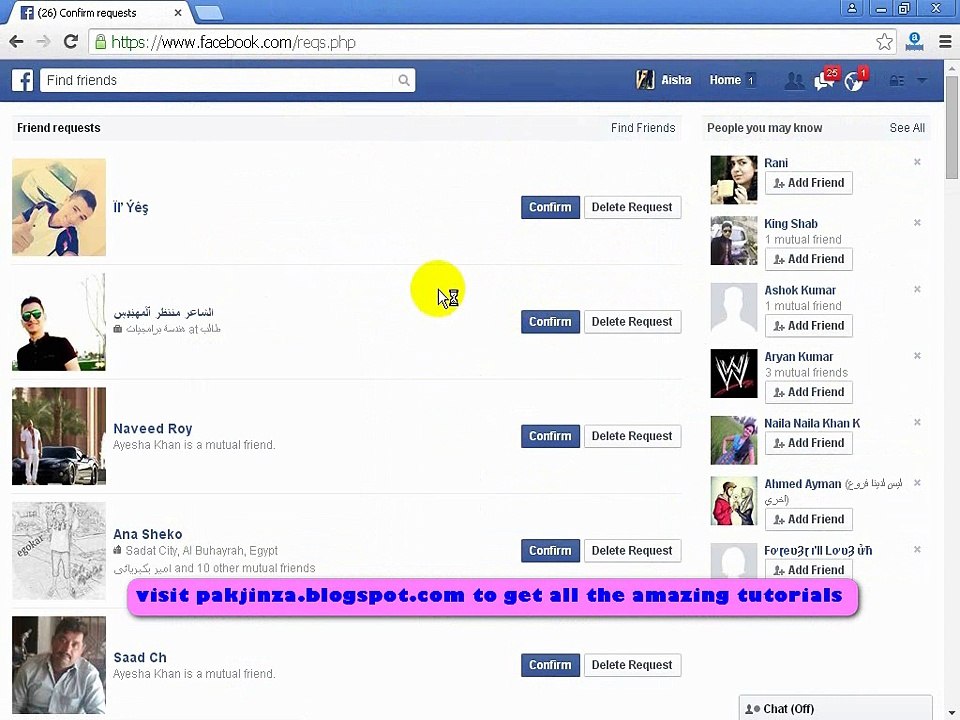Go to Home in Facebook header
This screenshot has width=960, height=720.
[x=725, y=80]
